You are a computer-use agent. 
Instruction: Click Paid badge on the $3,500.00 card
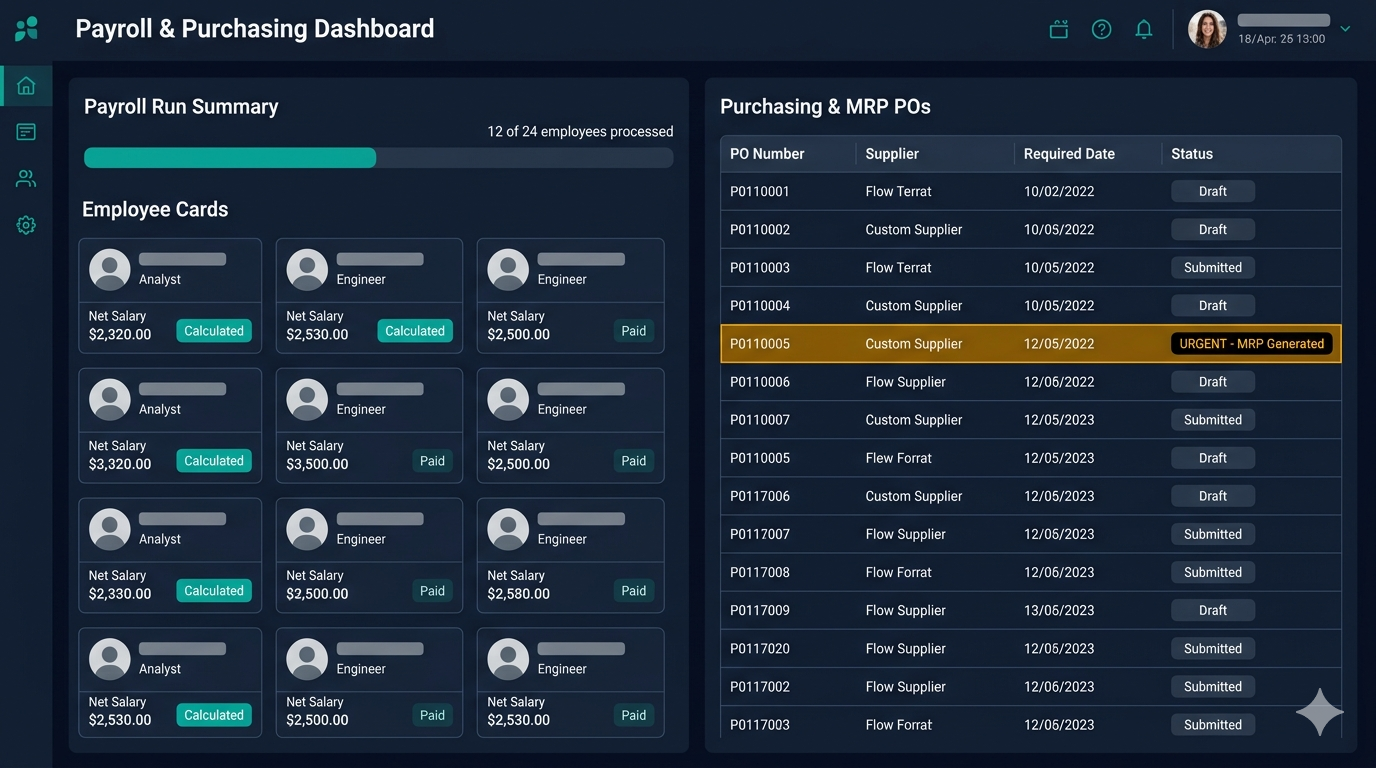pos(432,461)
